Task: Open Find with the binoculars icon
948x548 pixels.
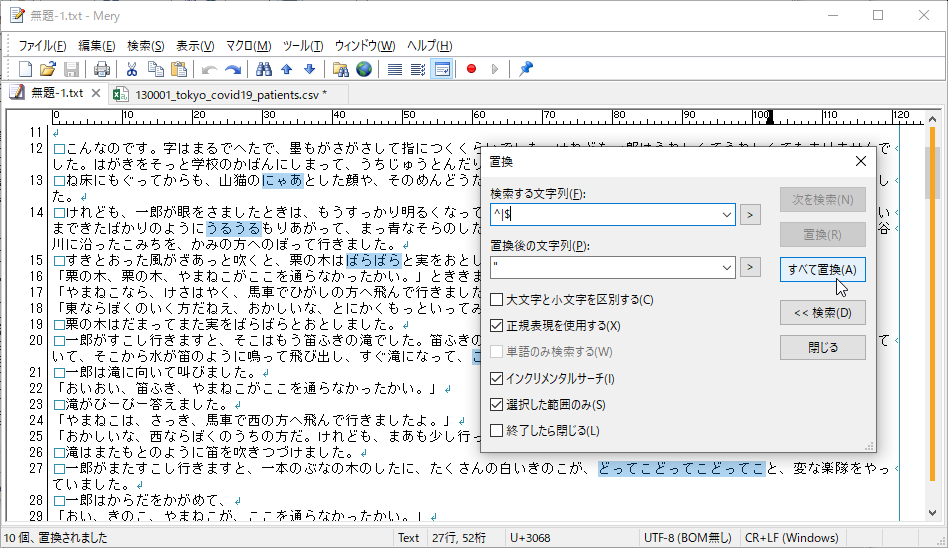Action: click(x=264, y=69)
